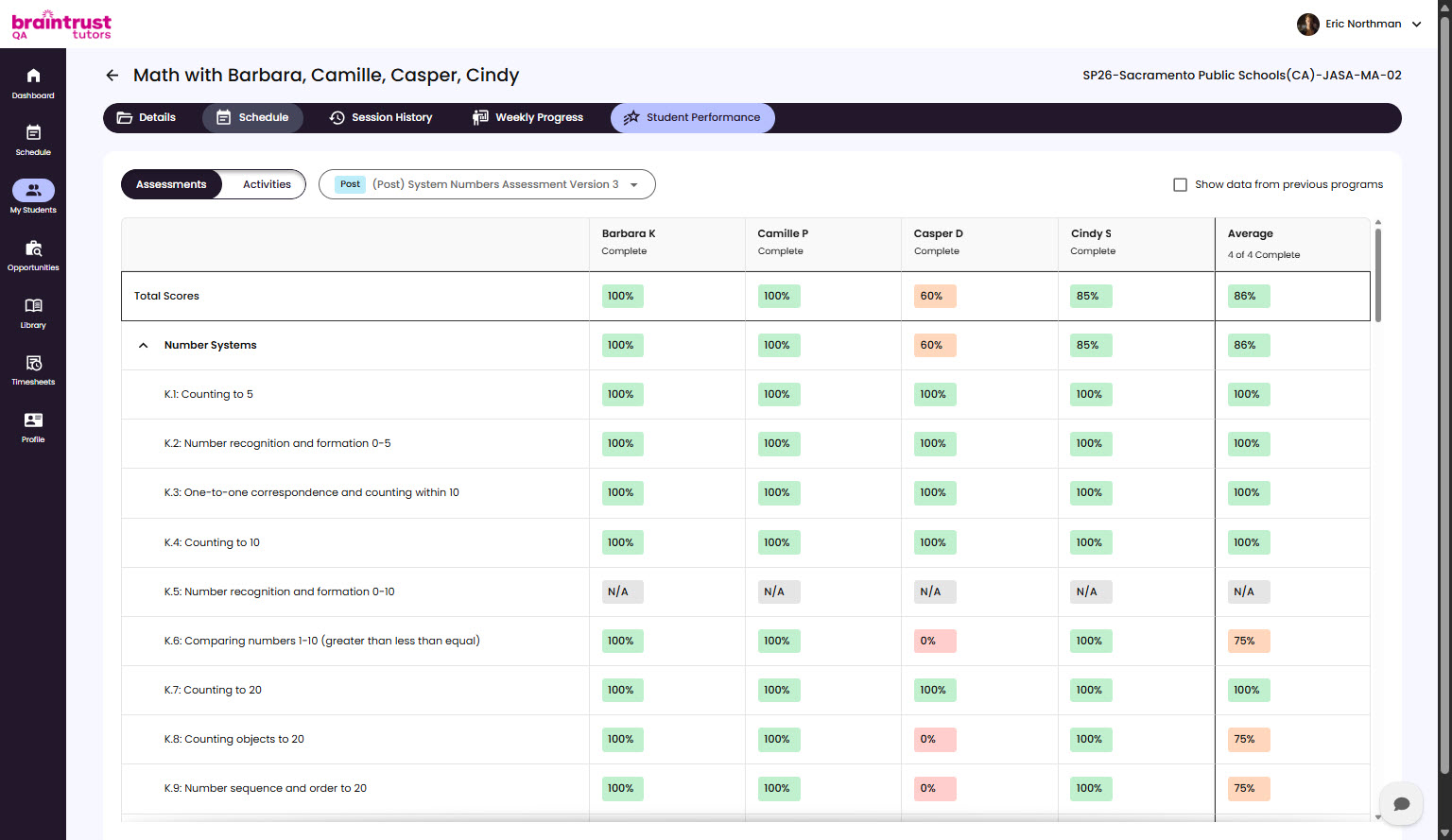Click Eric Northman's avatar picture
Screen dimensions: 1452x840
point(1308,25)
